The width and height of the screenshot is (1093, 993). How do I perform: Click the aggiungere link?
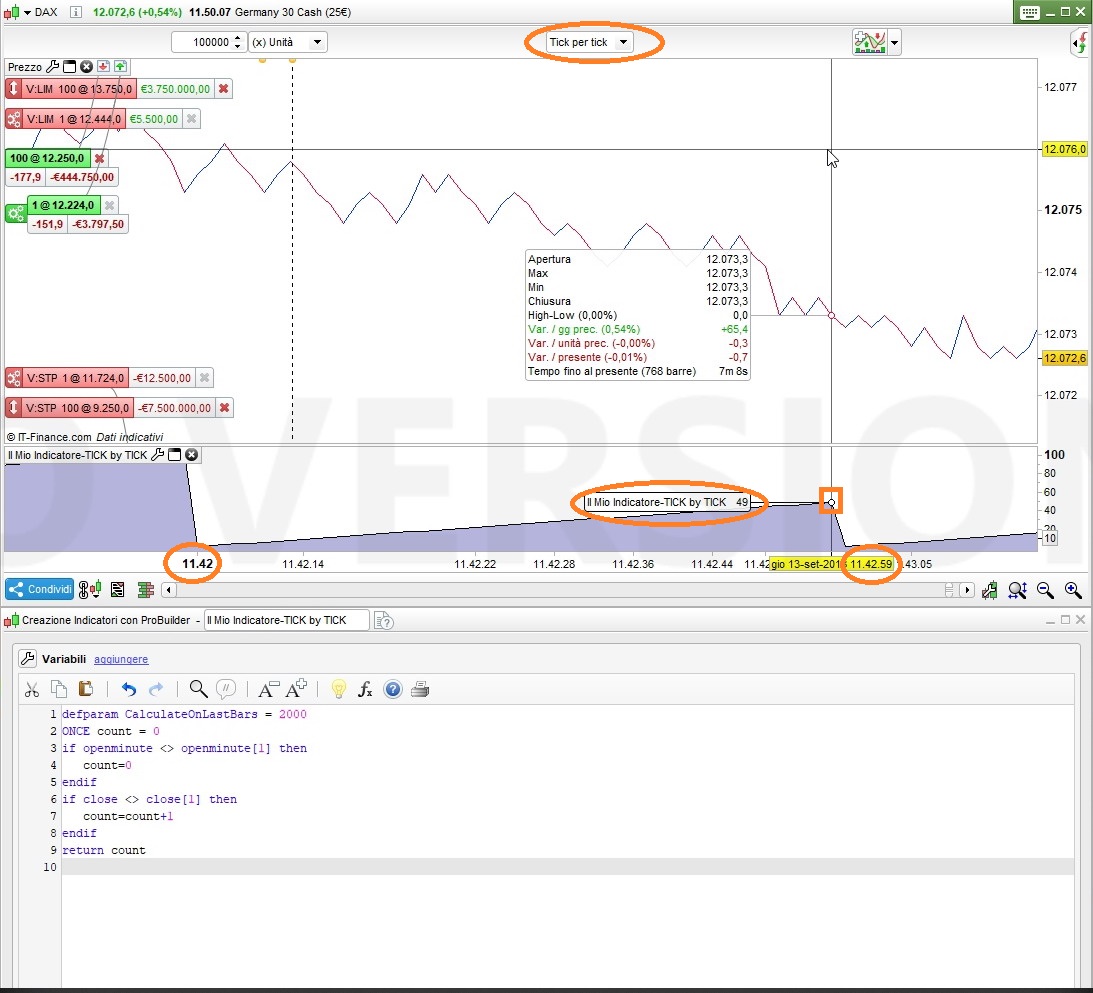pyautogui.click(x=121, y=659)
